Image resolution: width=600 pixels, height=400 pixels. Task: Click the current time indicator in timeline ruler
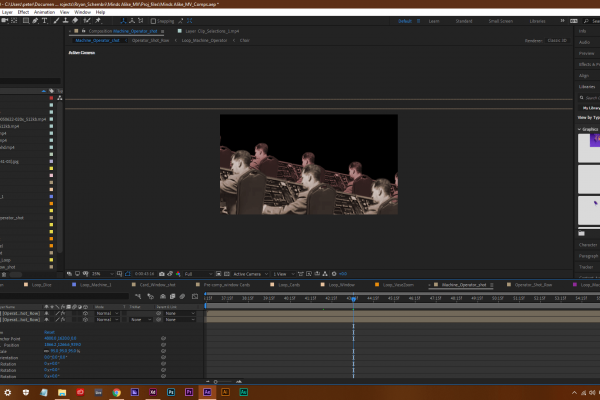353,298
